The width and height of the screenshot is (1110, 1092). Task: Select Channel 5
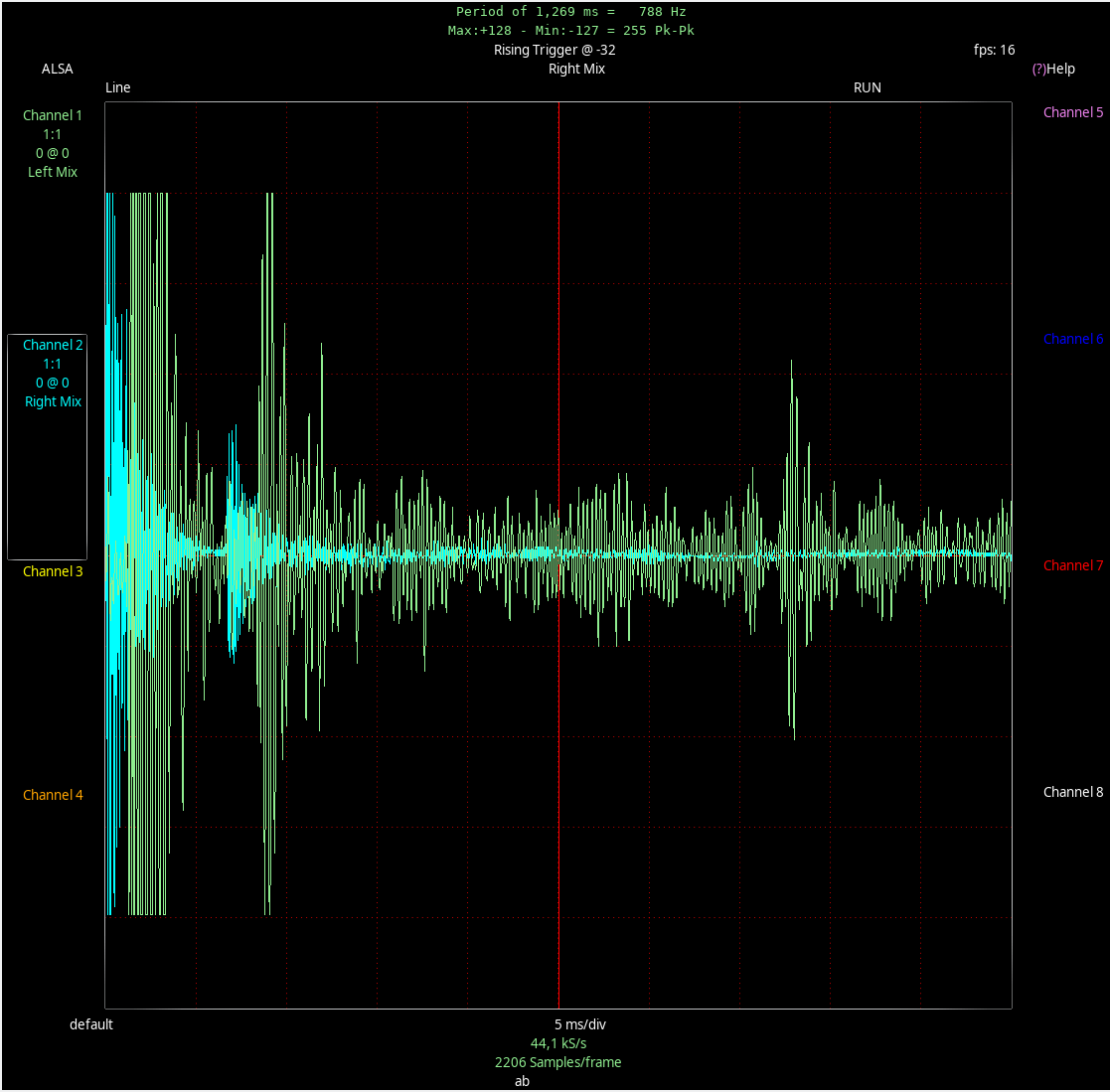click(x=1073, y=112)
